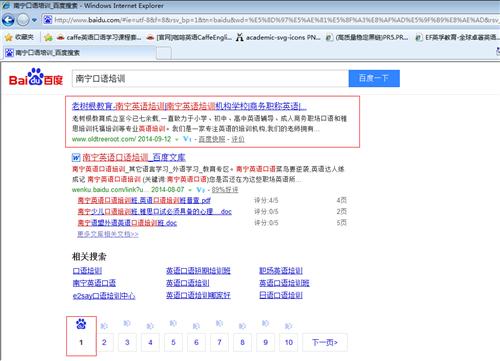
Task: Click the 南宁口语培训 search input field
Action: click(210, 79)
